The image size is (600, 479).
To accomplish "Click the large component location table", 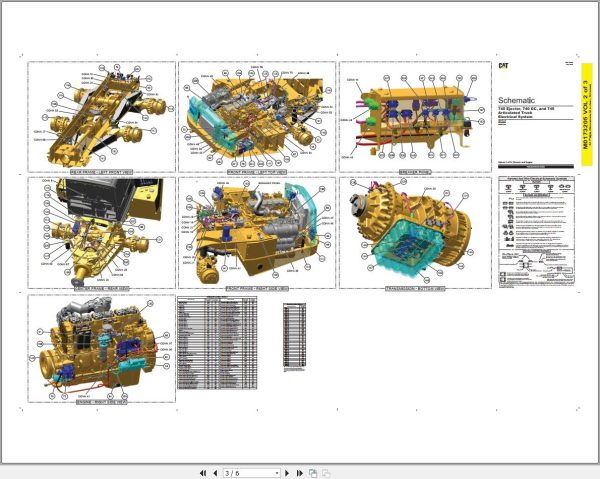I will (217, 343).
